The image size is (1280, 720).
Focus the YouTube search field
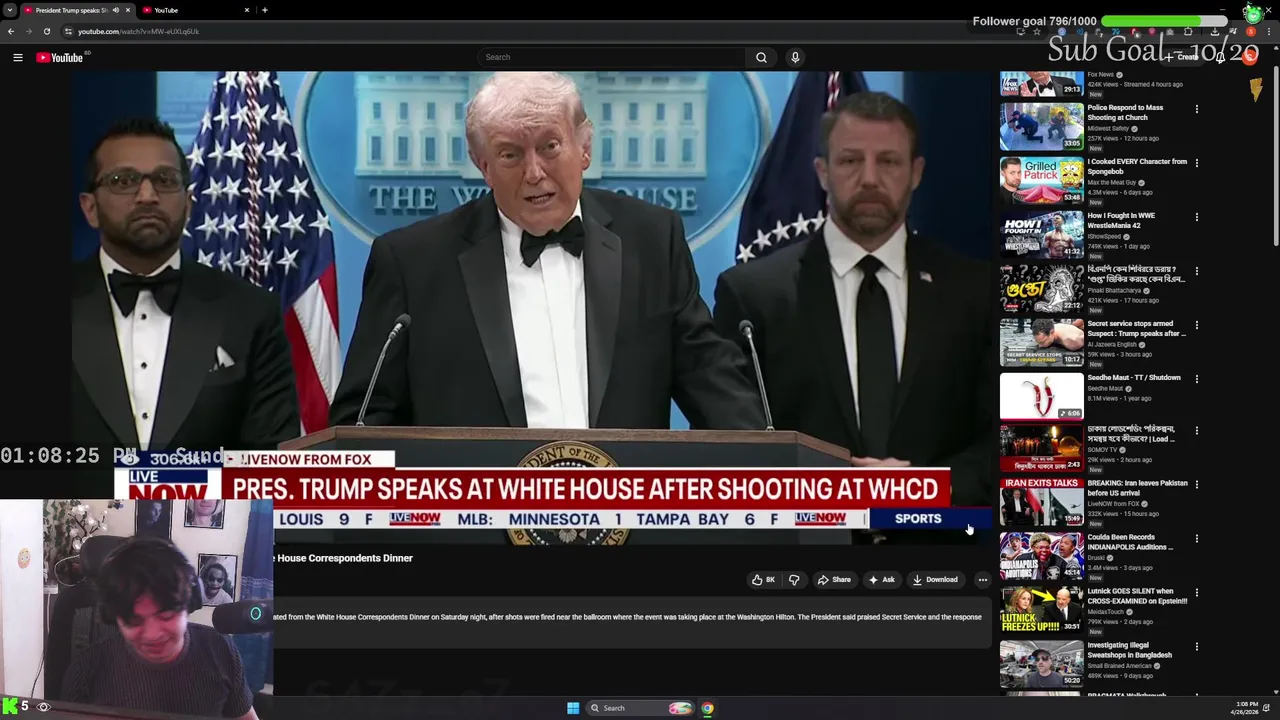pyautogui.click(x=611, y=57)
